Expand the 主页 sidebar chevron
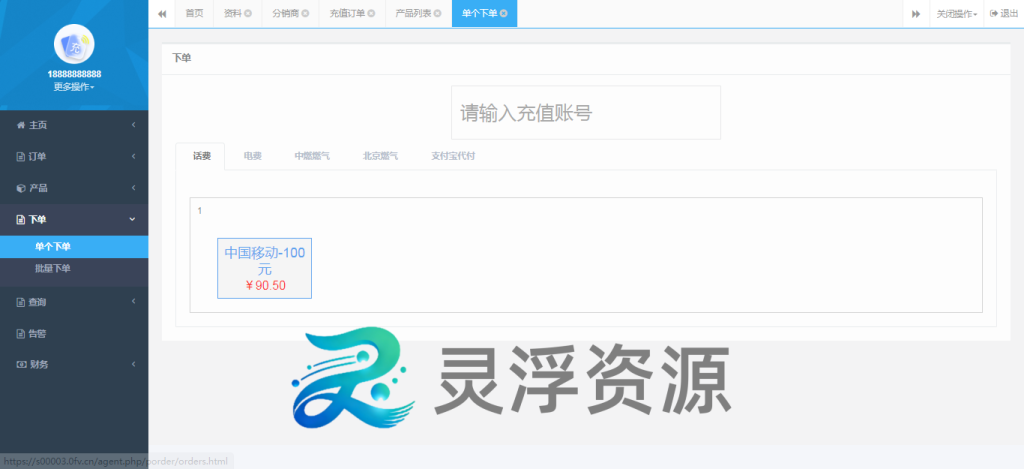The image size is (1024, 469). coord(133,125)
